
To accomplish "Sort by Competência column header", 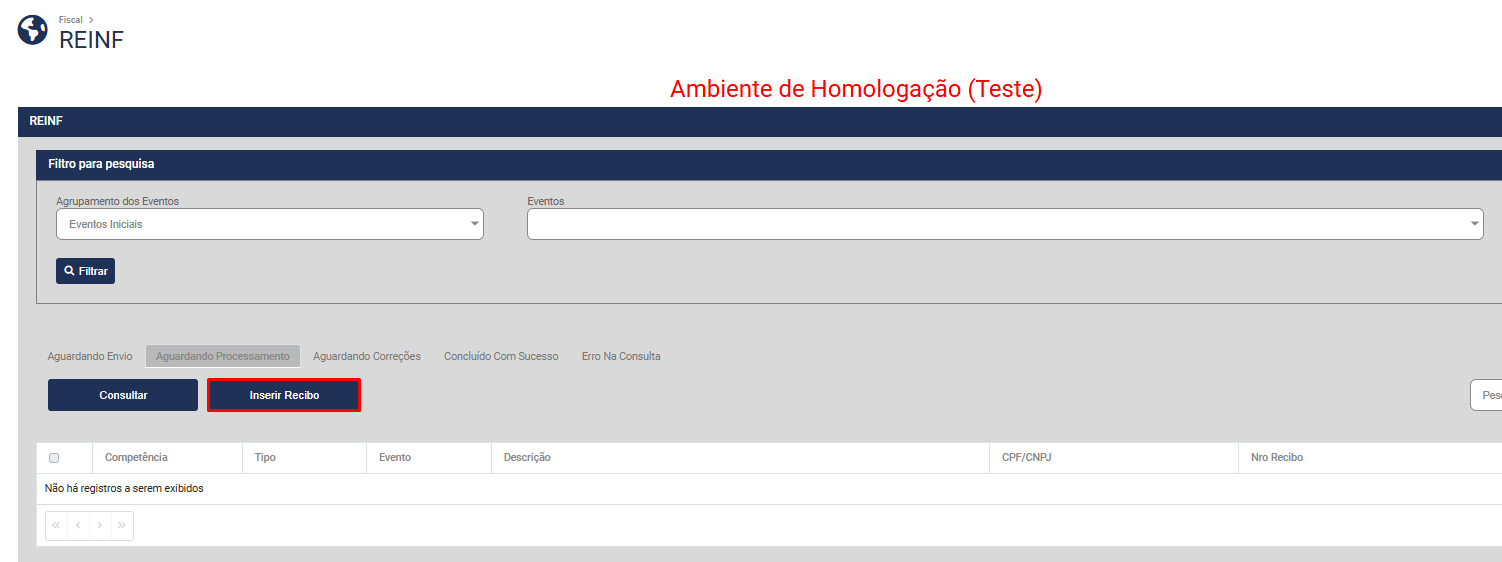I will coord(136,457).
